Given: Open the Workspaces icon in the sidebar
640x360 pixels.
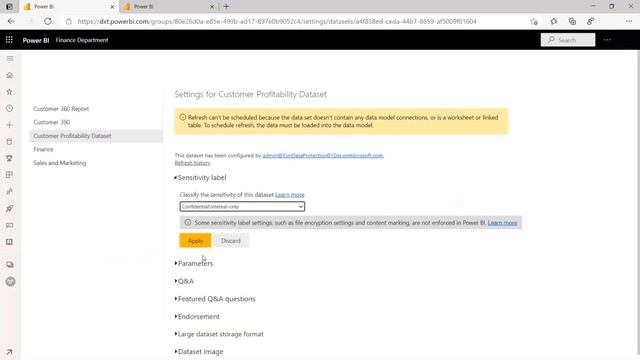Looking at the screenshot, I should tap(10, 264).
